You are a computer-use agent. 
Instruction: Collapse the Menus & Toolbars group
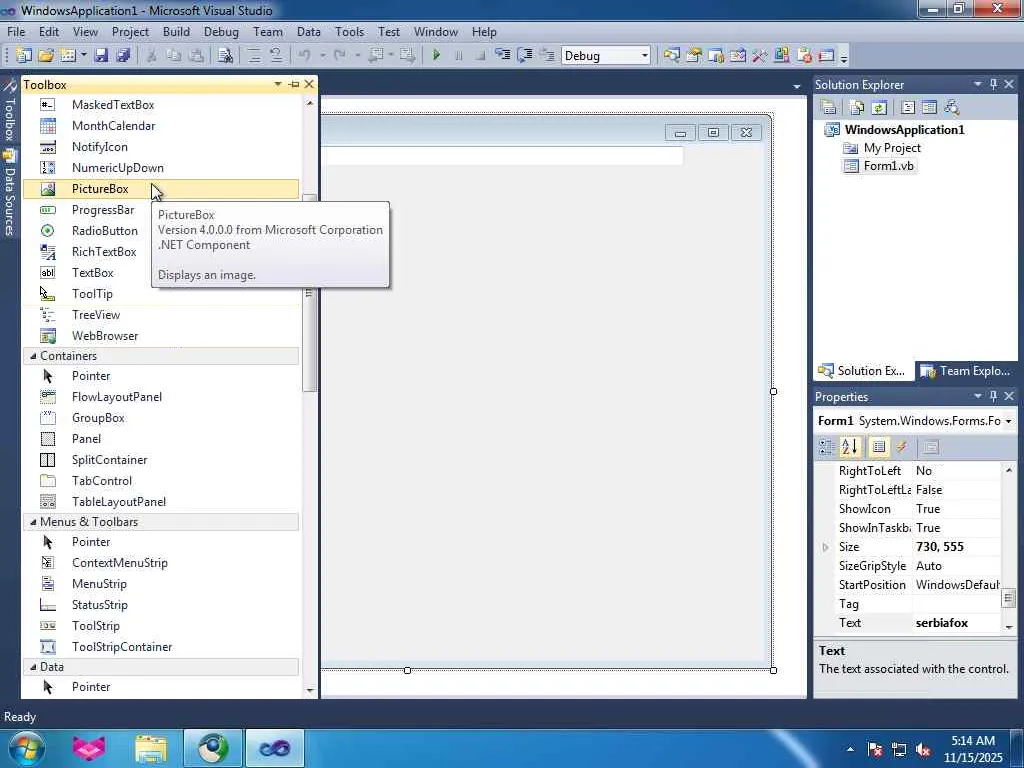click(33, 522)
